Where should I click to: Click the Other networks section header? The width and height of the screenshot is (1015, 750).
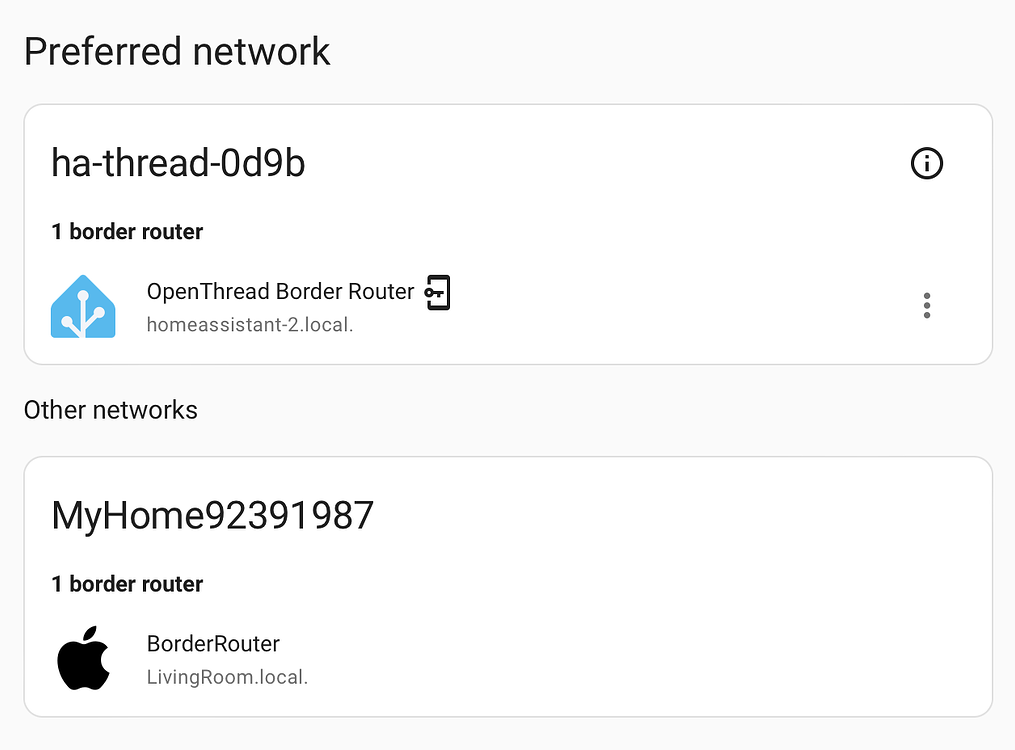[110, 409]
